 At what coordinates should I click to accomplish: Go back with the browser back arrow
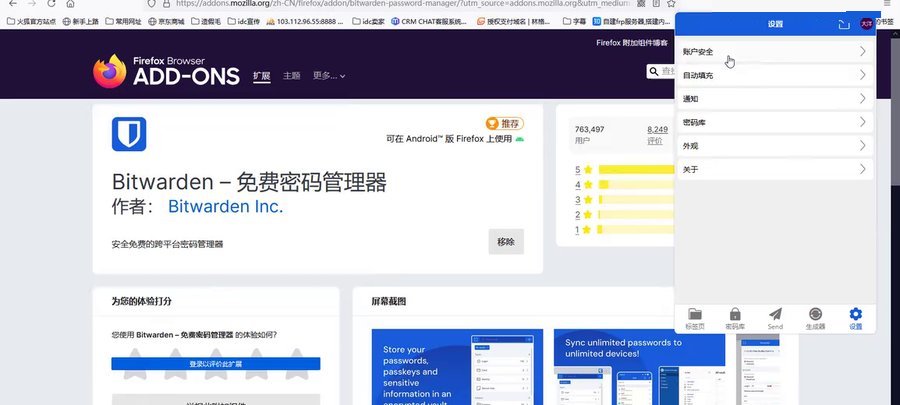[13, 3]
